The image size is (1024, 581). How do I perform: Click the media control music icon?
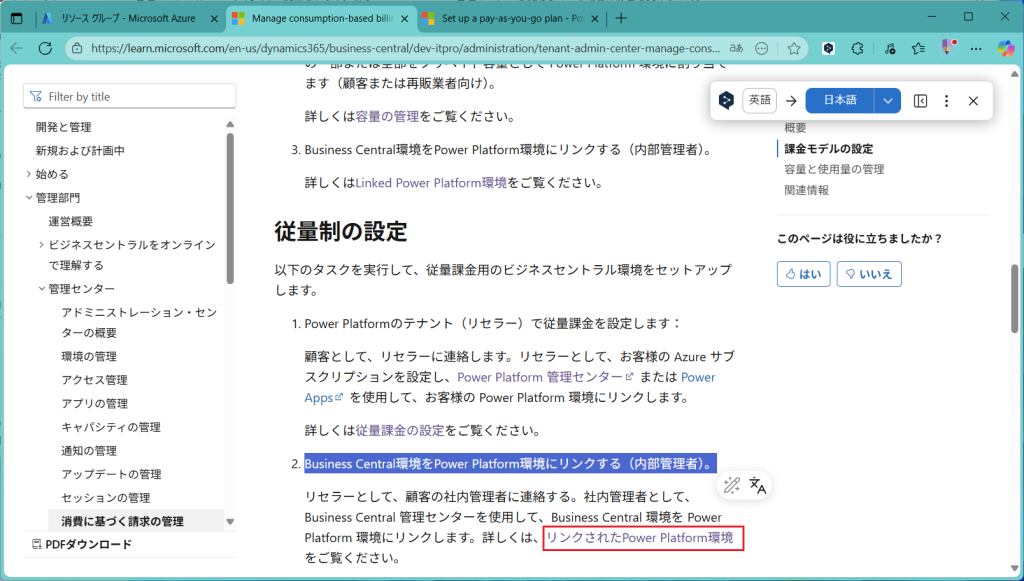tap(889, 48)
